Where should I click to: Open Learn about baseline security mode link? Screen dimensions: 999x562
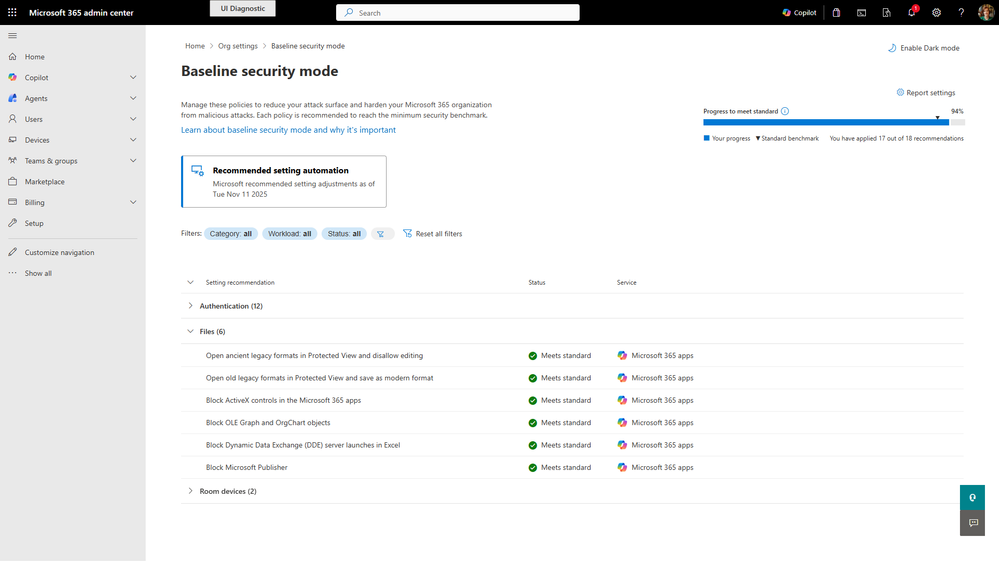coord(288,130)
